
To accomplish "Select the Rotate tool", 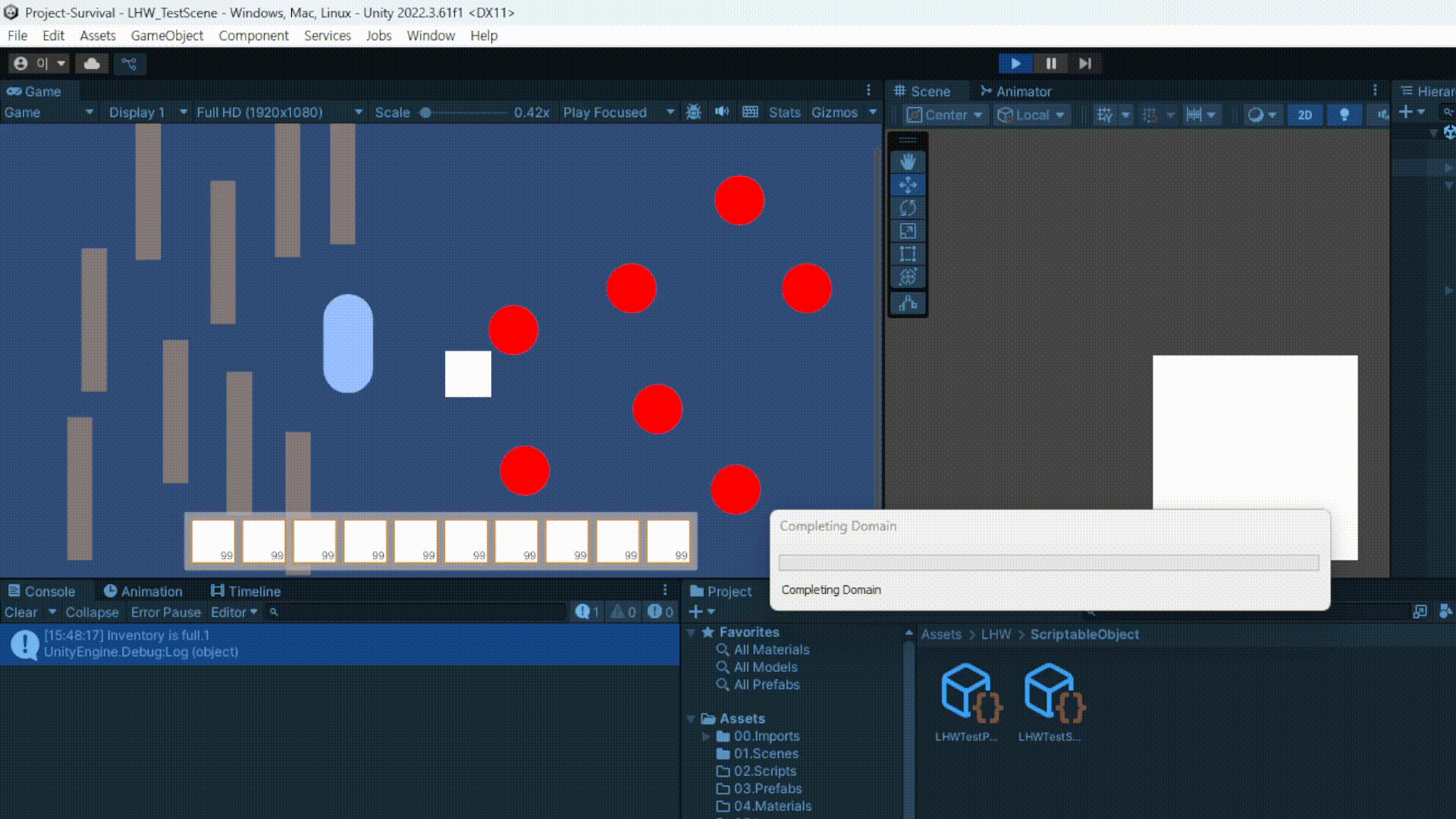I will [x=908, y=208].
